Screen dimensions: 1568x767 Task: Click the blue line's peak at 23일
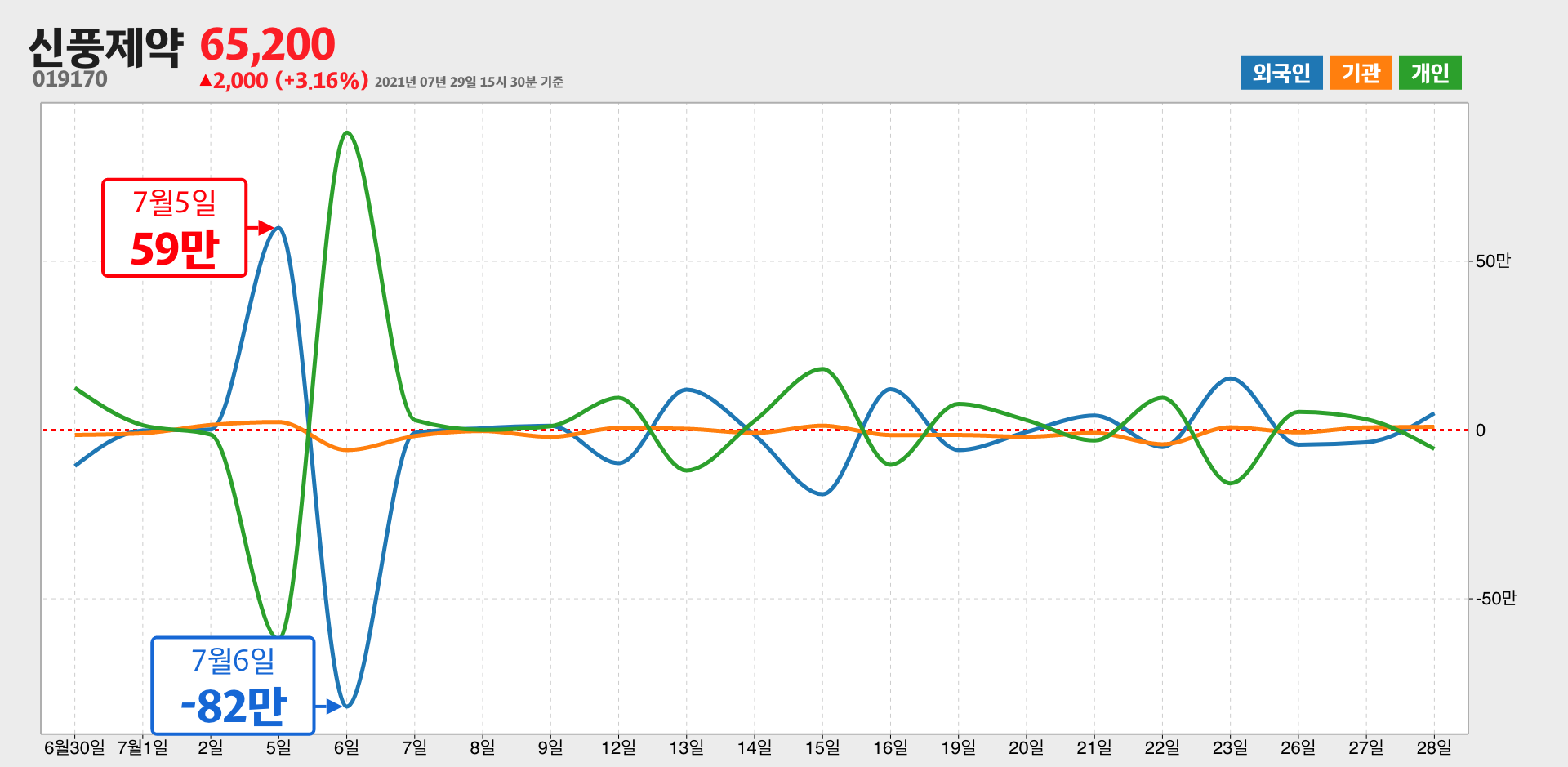pos(1230,378)
